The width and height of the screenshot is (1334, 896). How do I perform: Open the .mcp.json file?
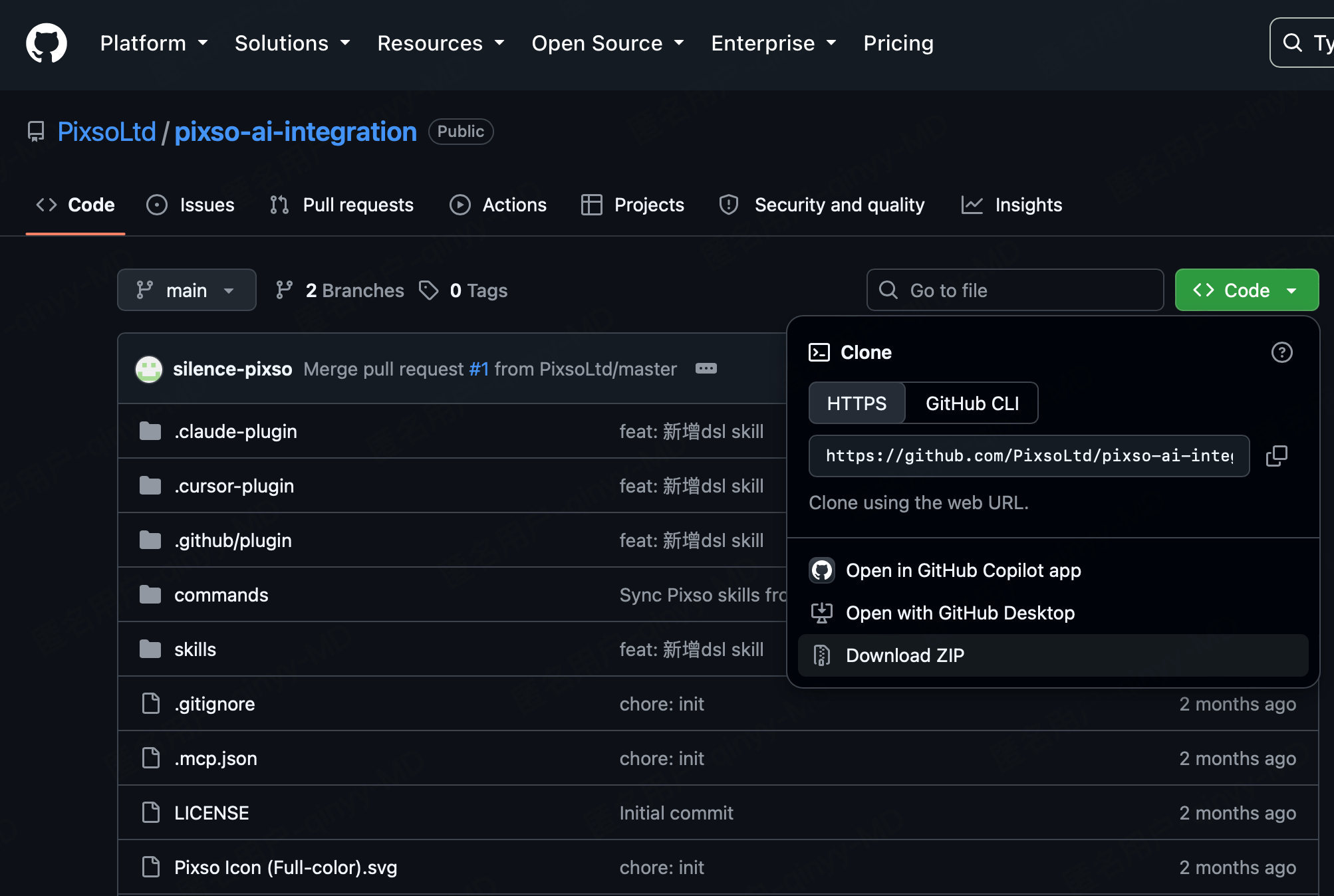tap(216, 758)
